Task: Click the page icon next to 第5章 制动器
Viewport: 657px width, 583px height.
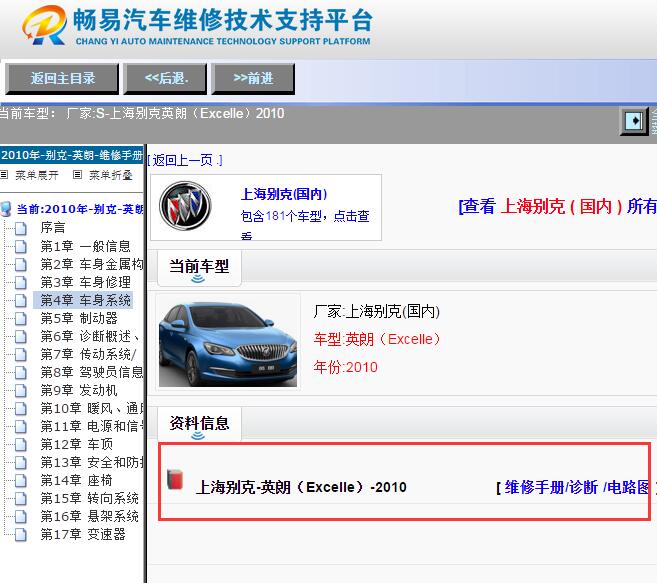Action: [x=21, y=319]
